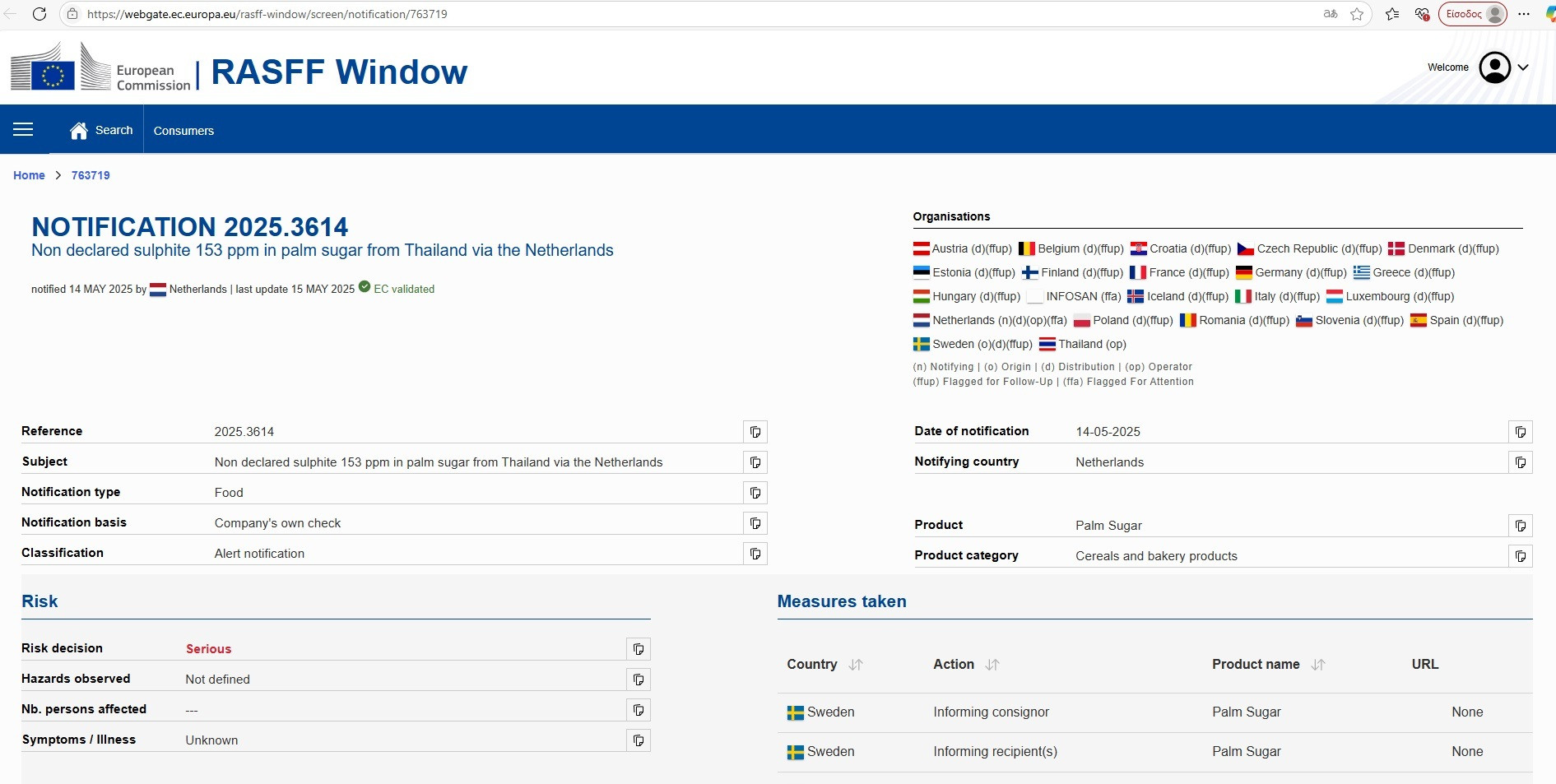Sort Measures taken by Action column
Image resolution: width=1556 pixels, height=784 pixels.
[992, 665]
